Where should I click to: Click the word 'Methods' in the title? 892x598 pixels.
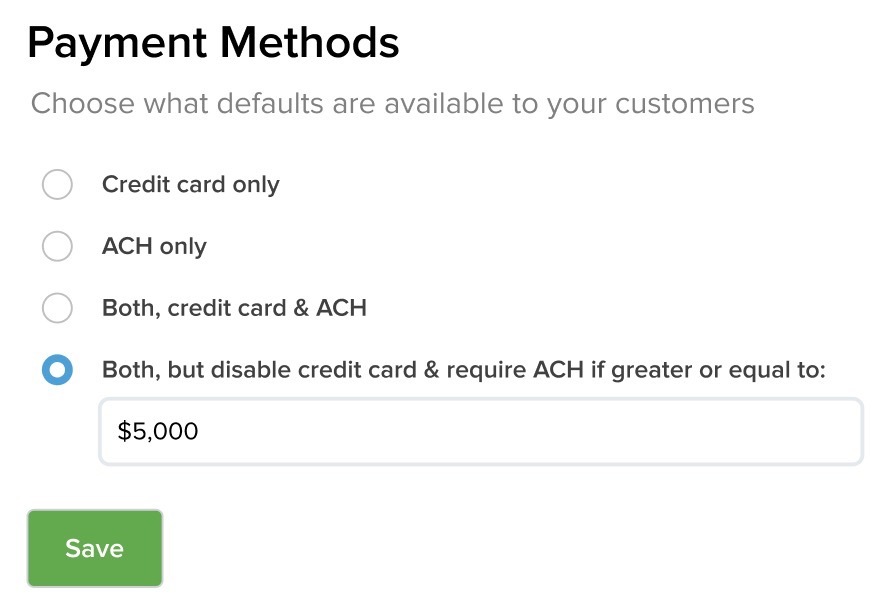tap(310, 42)
